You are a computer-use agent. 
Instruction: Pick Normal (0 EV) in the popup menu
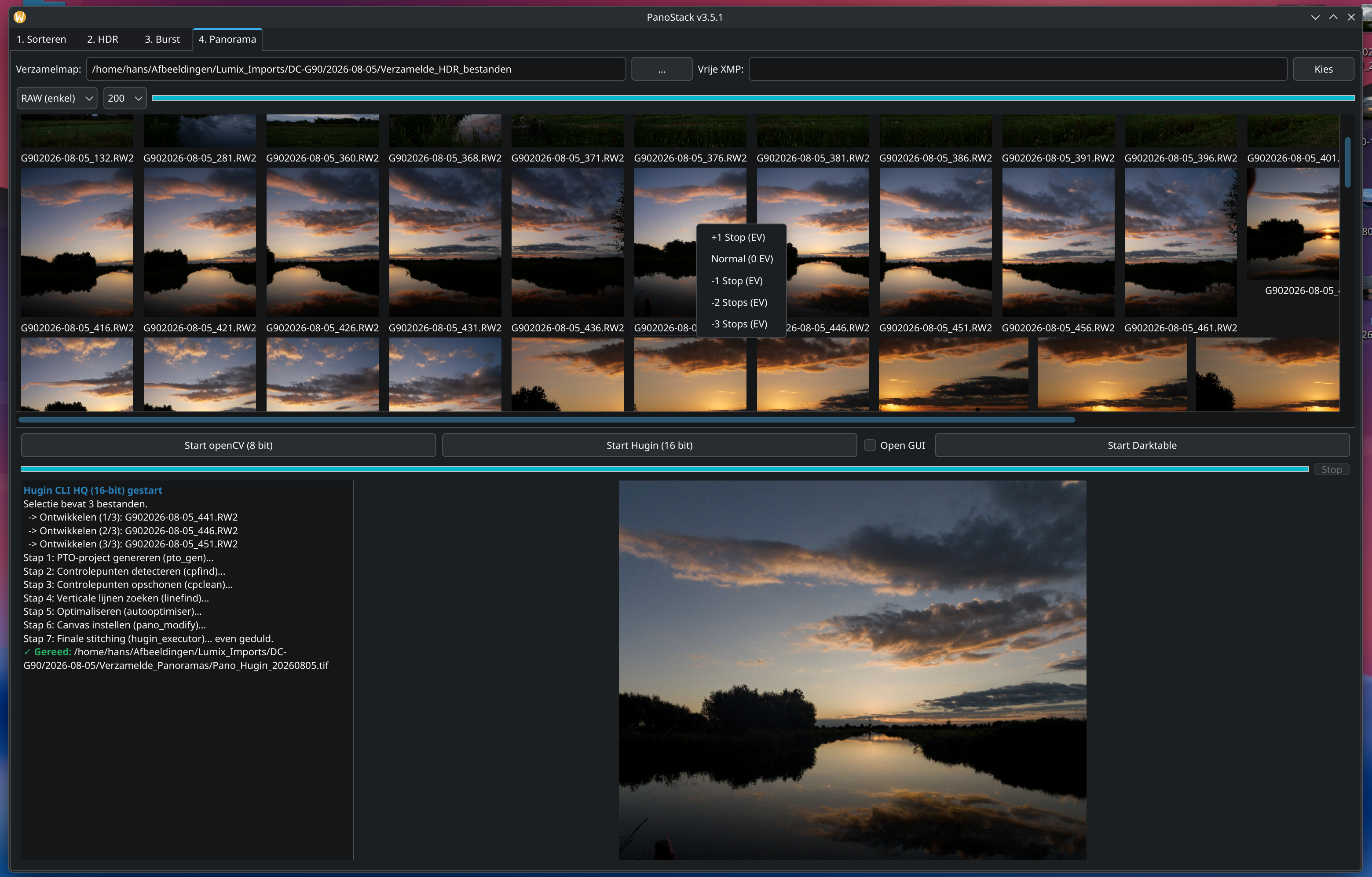(x=741, y=259)
